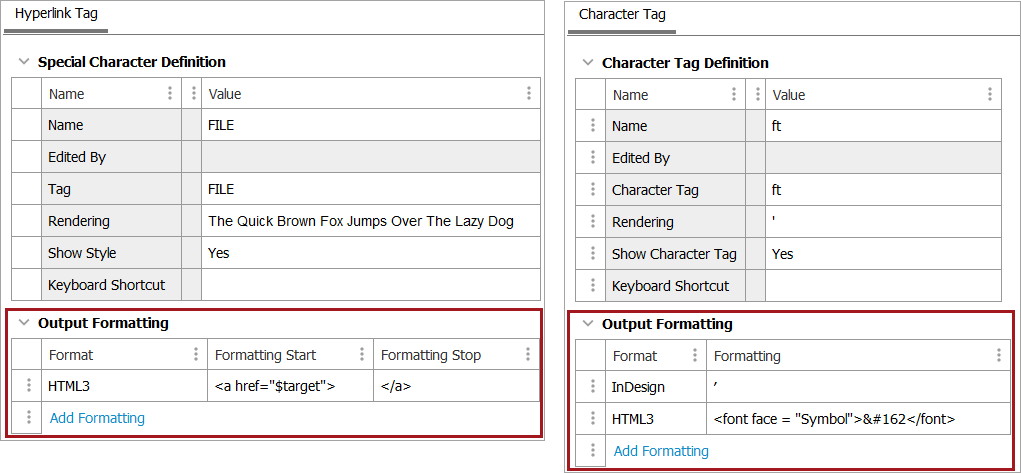Edit Character Tag Rendering apostrophe value

click(884, 222)
